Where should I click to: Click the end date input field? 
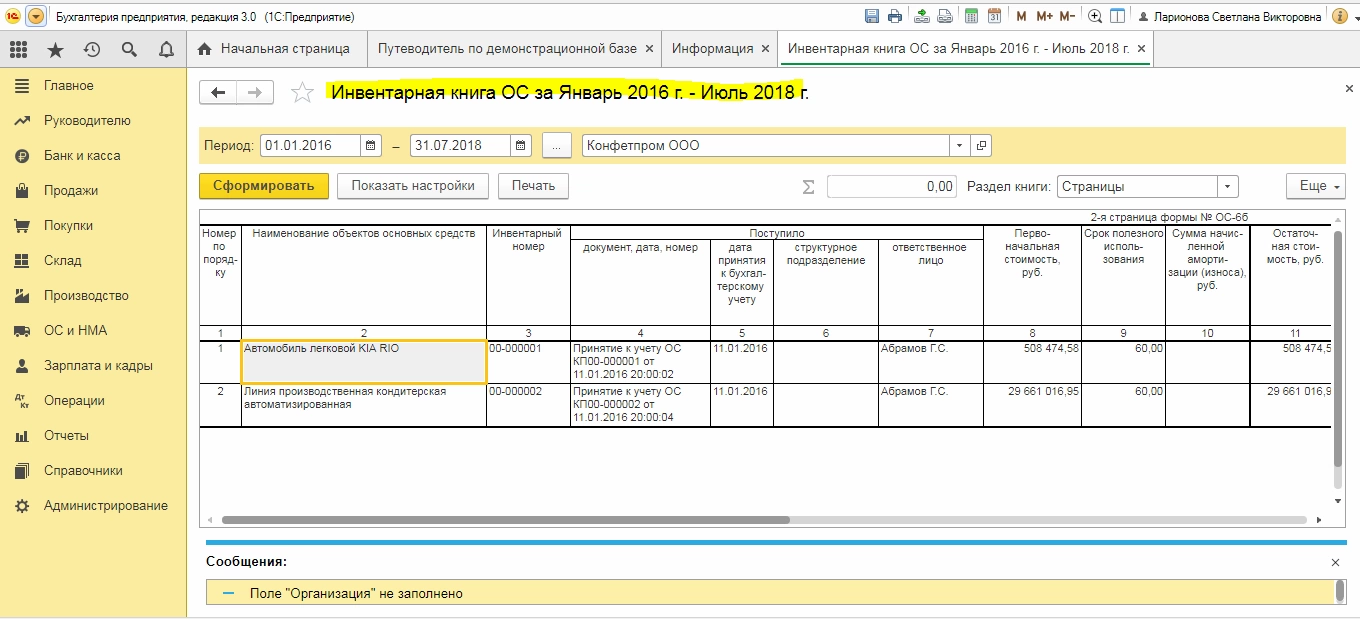coord(459,145)
